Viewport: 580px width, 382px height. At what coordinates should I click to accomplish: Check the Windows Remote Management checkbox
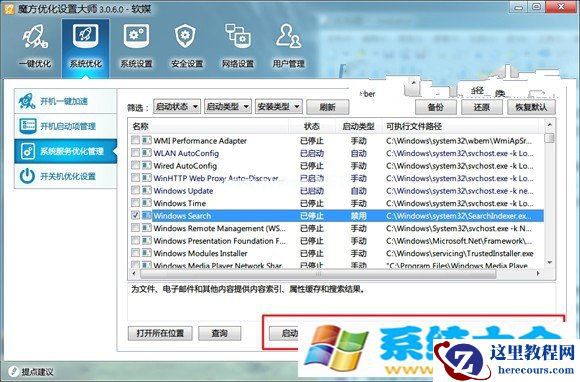tap(135, 228)
